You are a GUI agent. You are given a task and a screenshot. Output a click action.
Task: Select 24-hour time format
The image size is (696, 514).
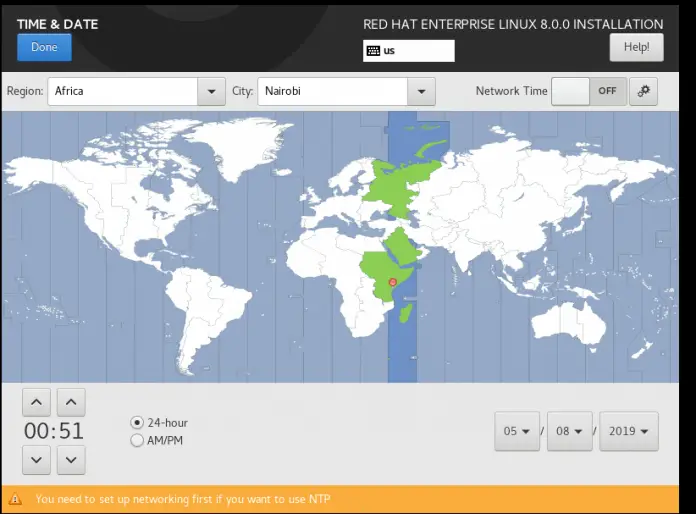click(x=137, y=423)
